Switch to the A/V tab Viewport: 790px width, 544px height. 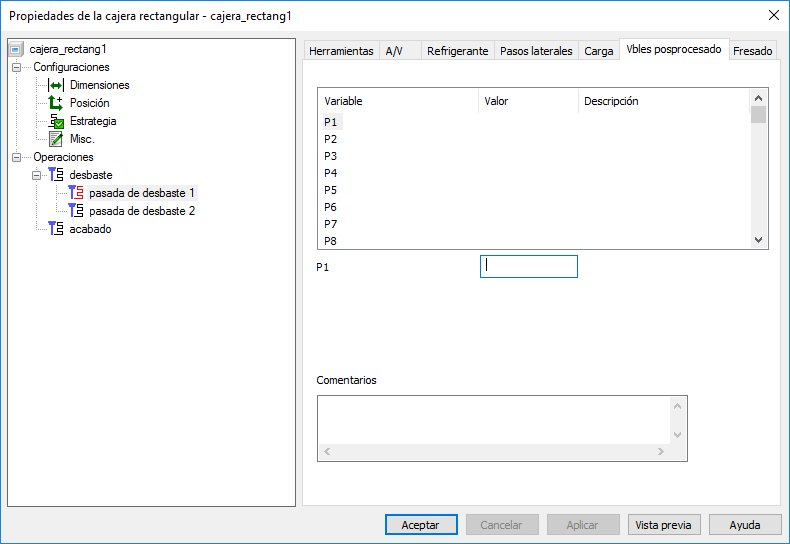tap(400, 51)
